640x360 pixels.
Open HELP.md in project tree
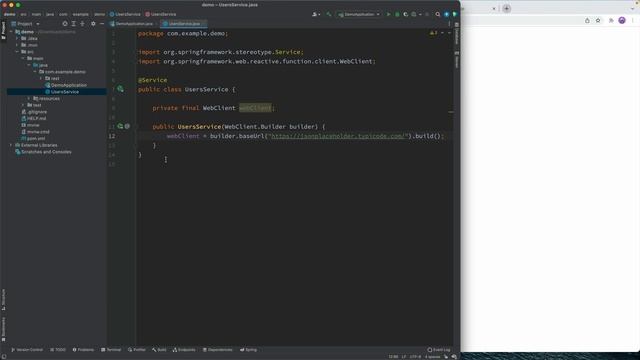36,118
